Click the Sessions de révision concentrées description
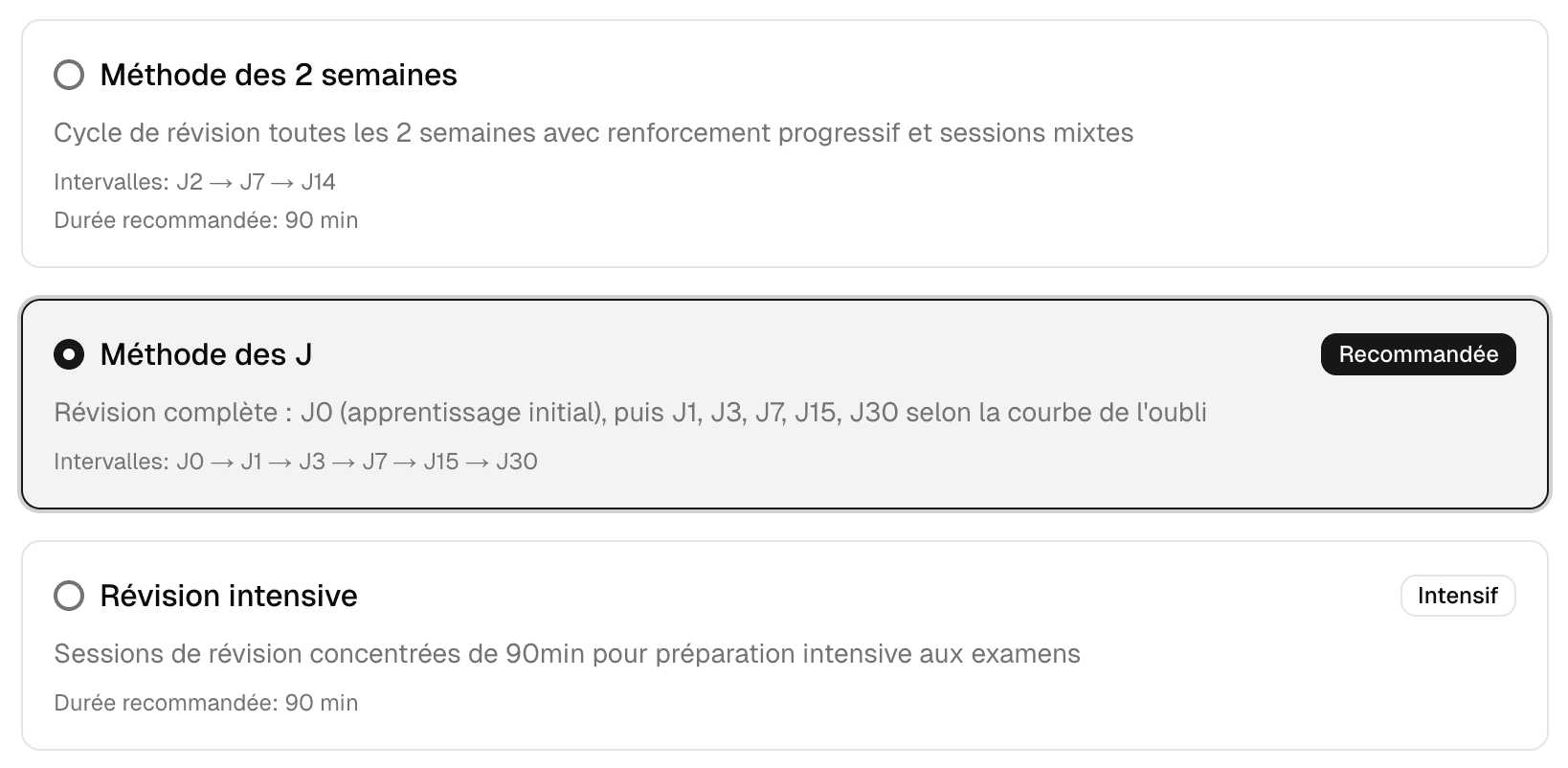Image resolution: width=1568 pixels, height=768 pixels. 567,654
